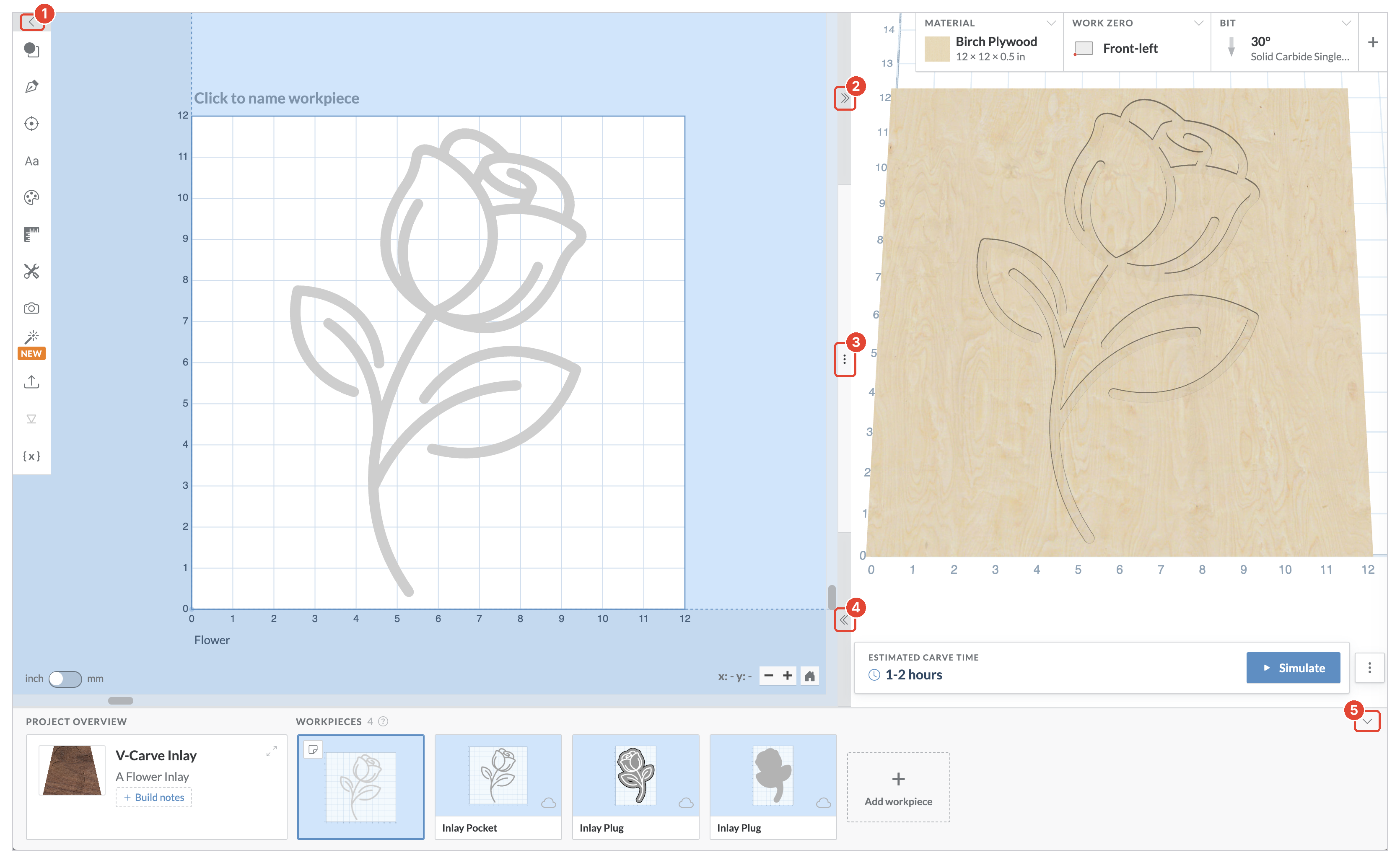Viewport: 1400px width, 863px height.
Task: Toggle units between inch and mm
Action: click(65, 679)
